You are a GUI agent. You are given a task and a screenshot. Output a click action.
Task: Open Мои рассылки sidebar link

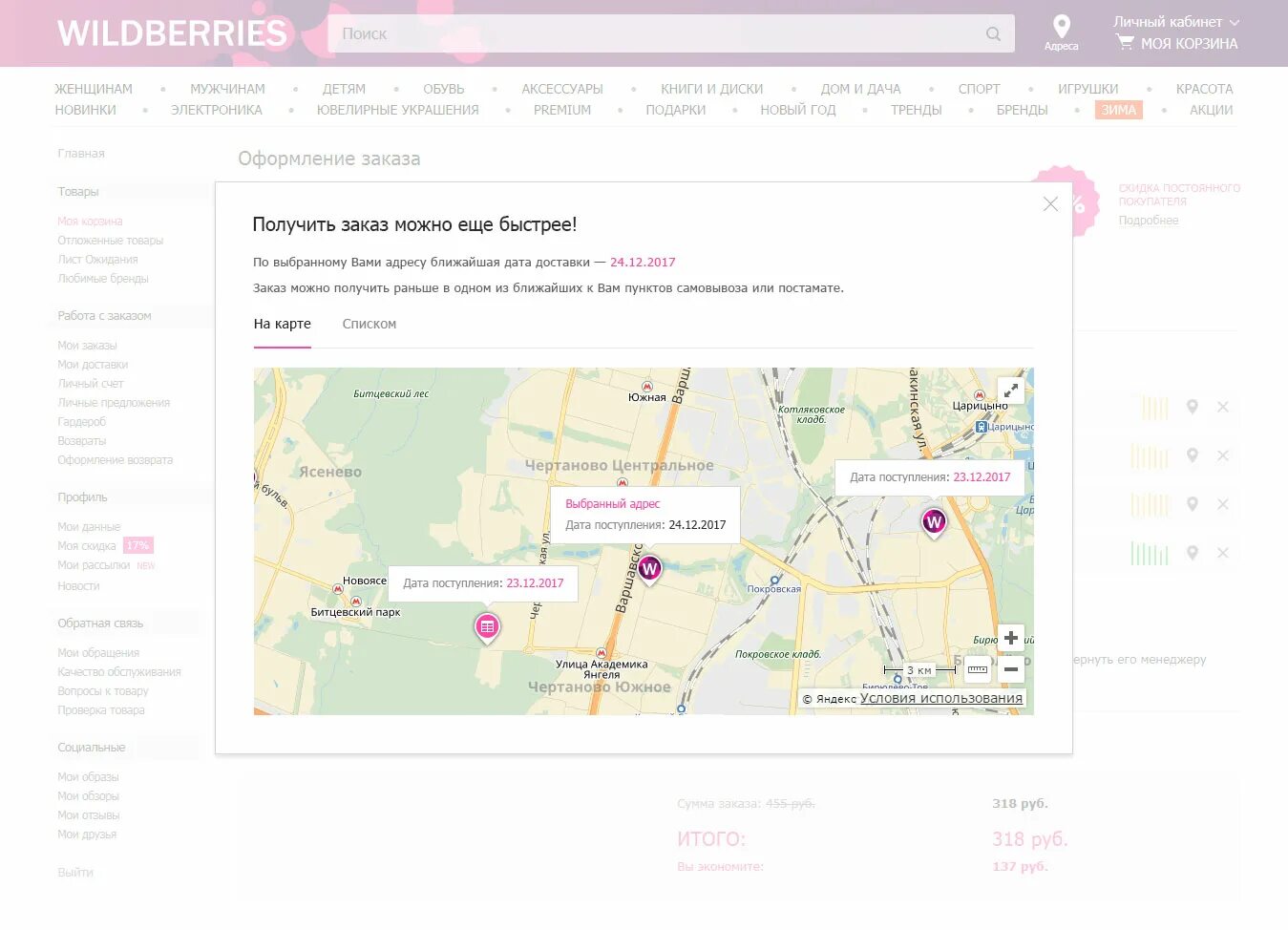pos(94,565)
